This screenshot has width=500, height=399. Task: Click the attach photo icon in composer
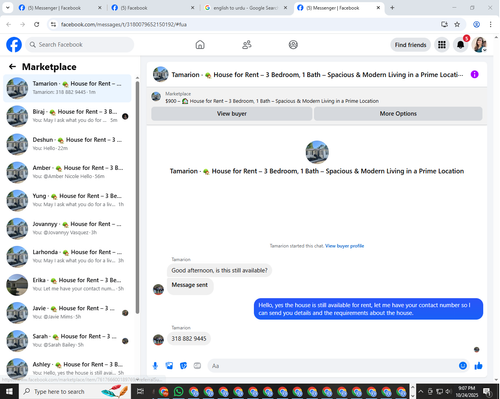point(169,366)
